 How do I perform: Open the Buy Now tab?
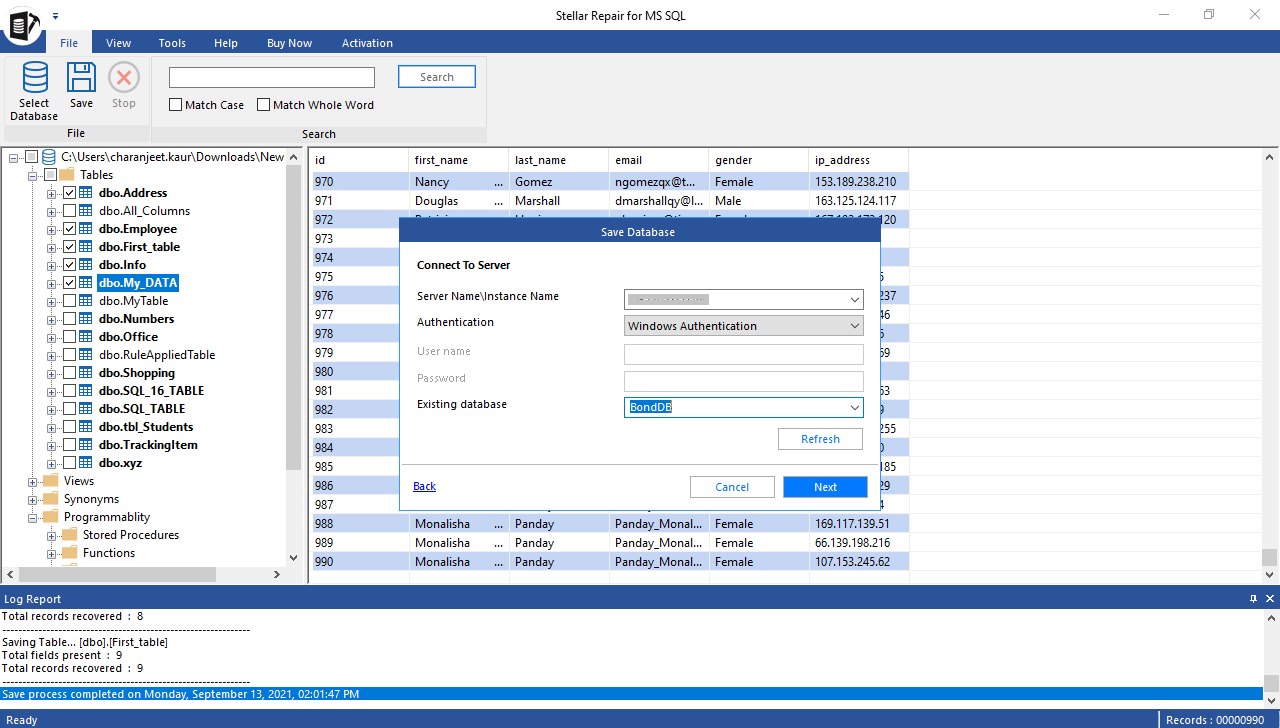click(289, 43)
